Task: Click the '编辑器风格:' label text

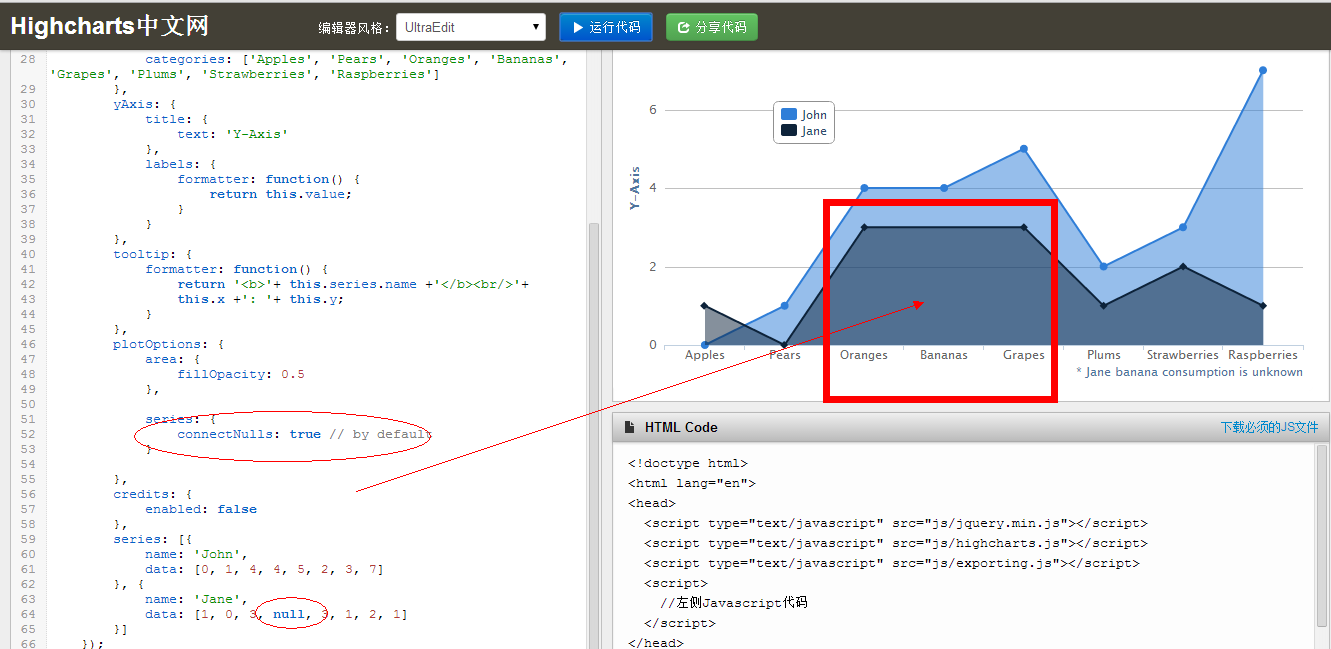Action: pos(354,27)
